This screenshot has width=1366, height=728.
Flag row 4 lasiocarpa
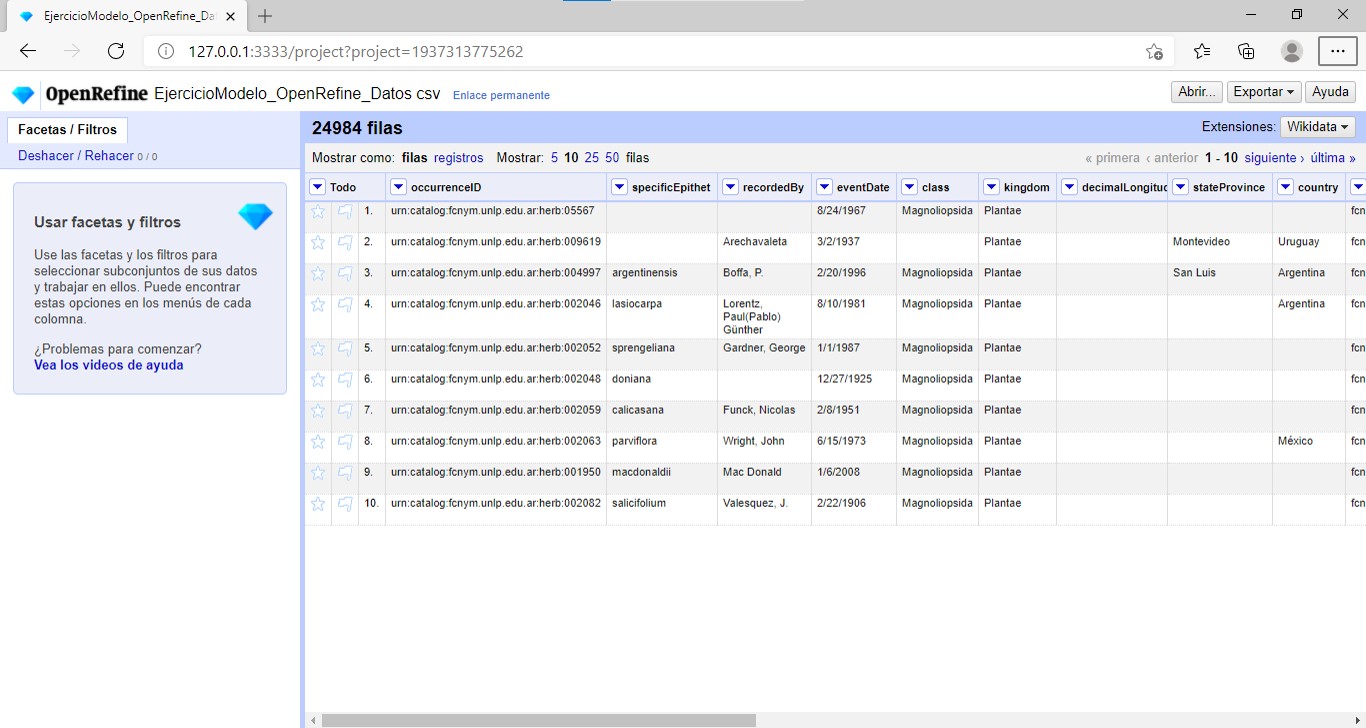tap(345, 304)
